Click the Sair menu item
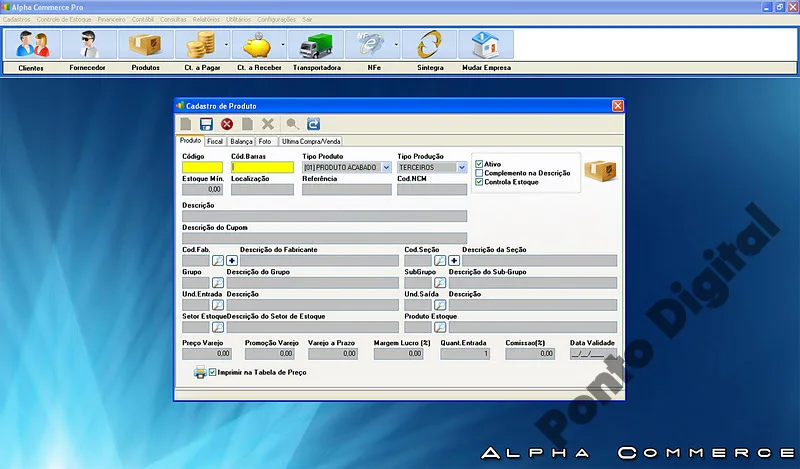This screenshot has width=800, height=469. (307, 19)
